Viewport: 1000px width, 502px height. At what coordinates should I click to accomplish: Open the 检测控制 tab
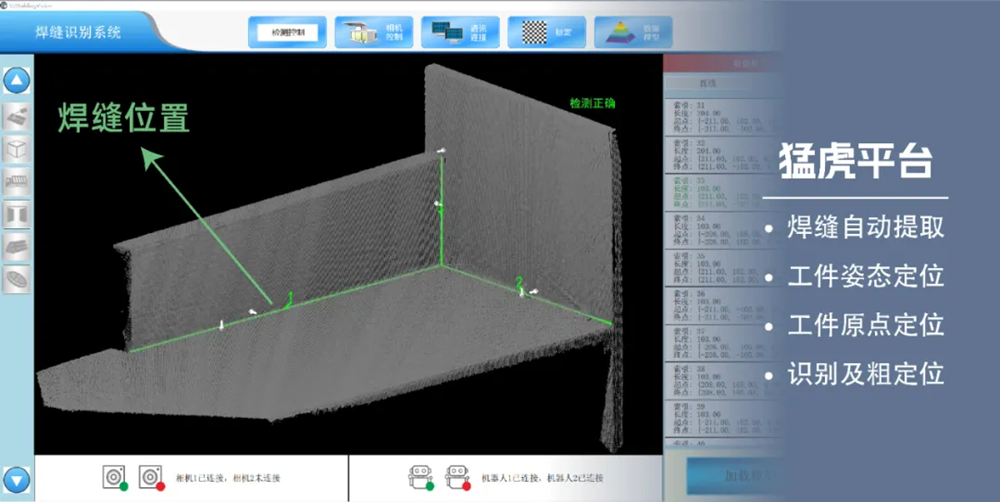pyautogui.click(x=287, y=32)
